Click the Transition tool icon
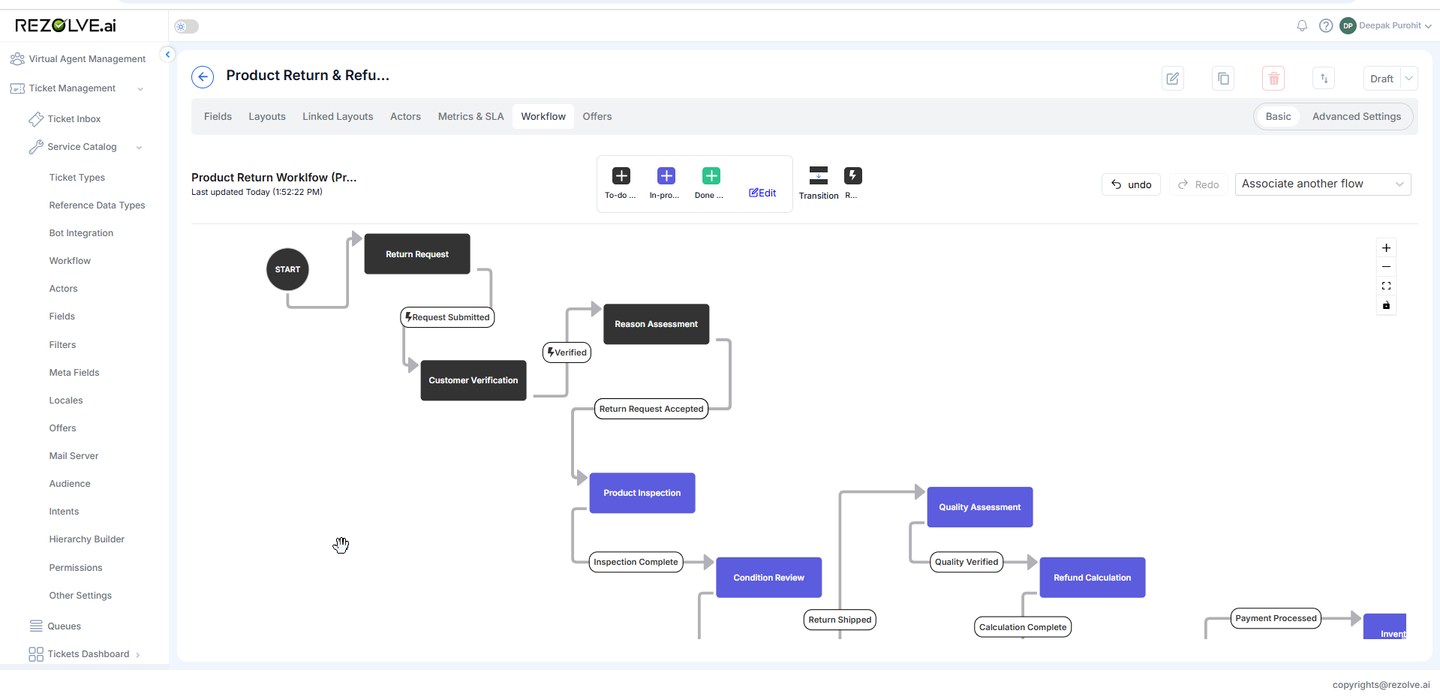The width and height of the screenshot is (1440, 696). [x=819, y=176]
